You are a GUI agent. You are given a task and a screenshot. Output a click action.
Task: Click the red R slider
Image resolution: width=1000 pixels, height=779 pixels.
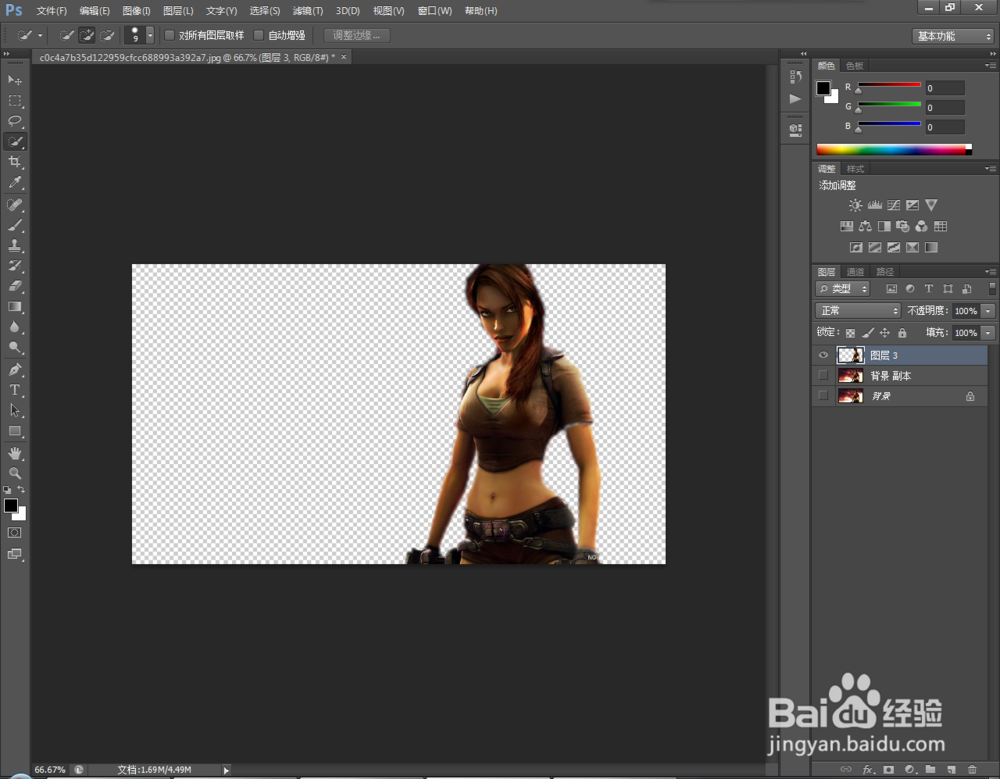pyautogui.click(x=889, y=86)
